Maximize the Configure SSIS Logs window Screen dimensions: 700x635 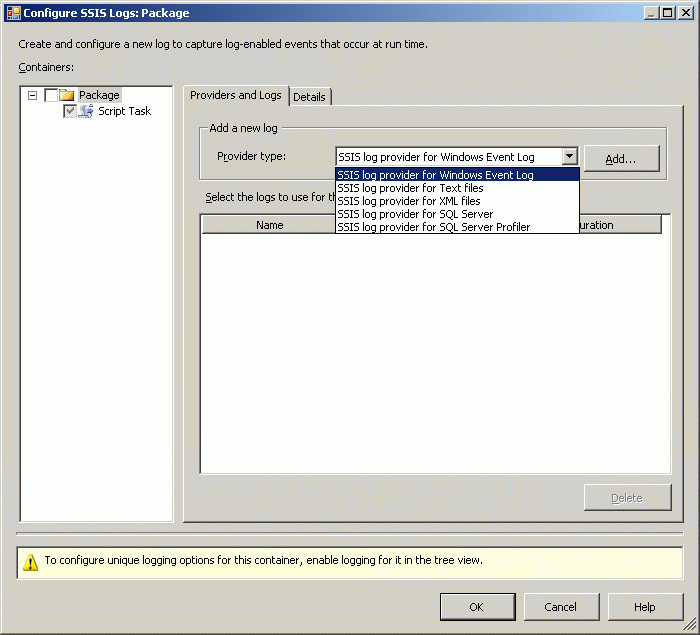[668, 13]
